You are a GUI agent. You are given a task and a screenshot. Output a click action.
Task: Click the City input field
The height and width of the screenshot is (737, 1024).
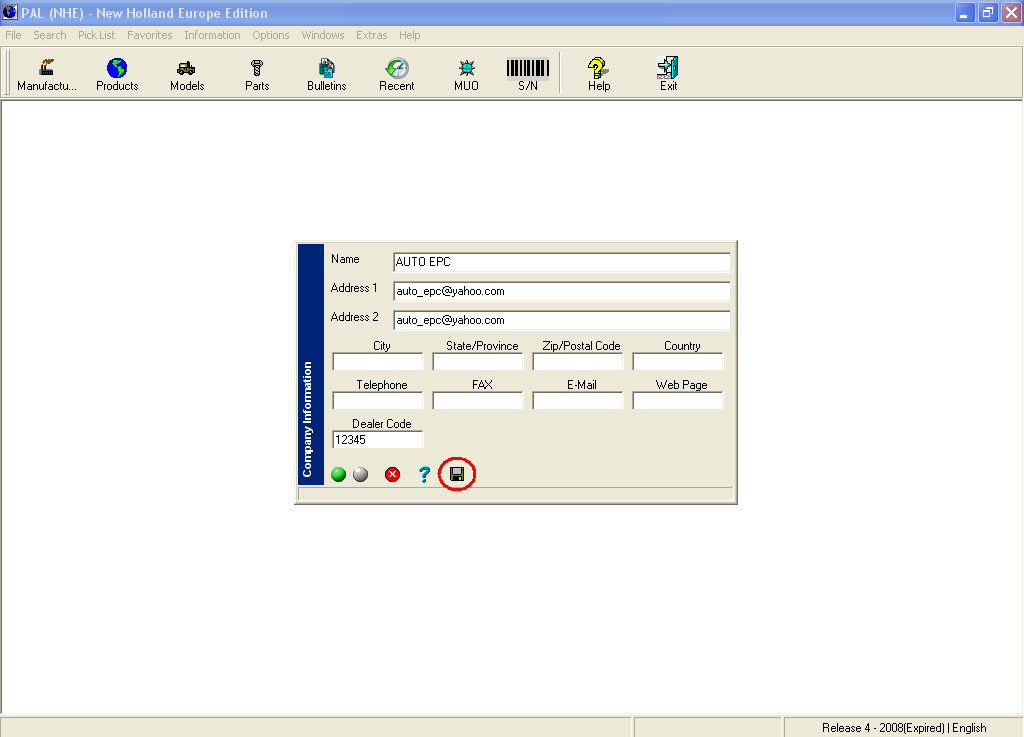[x=378, y=362]
